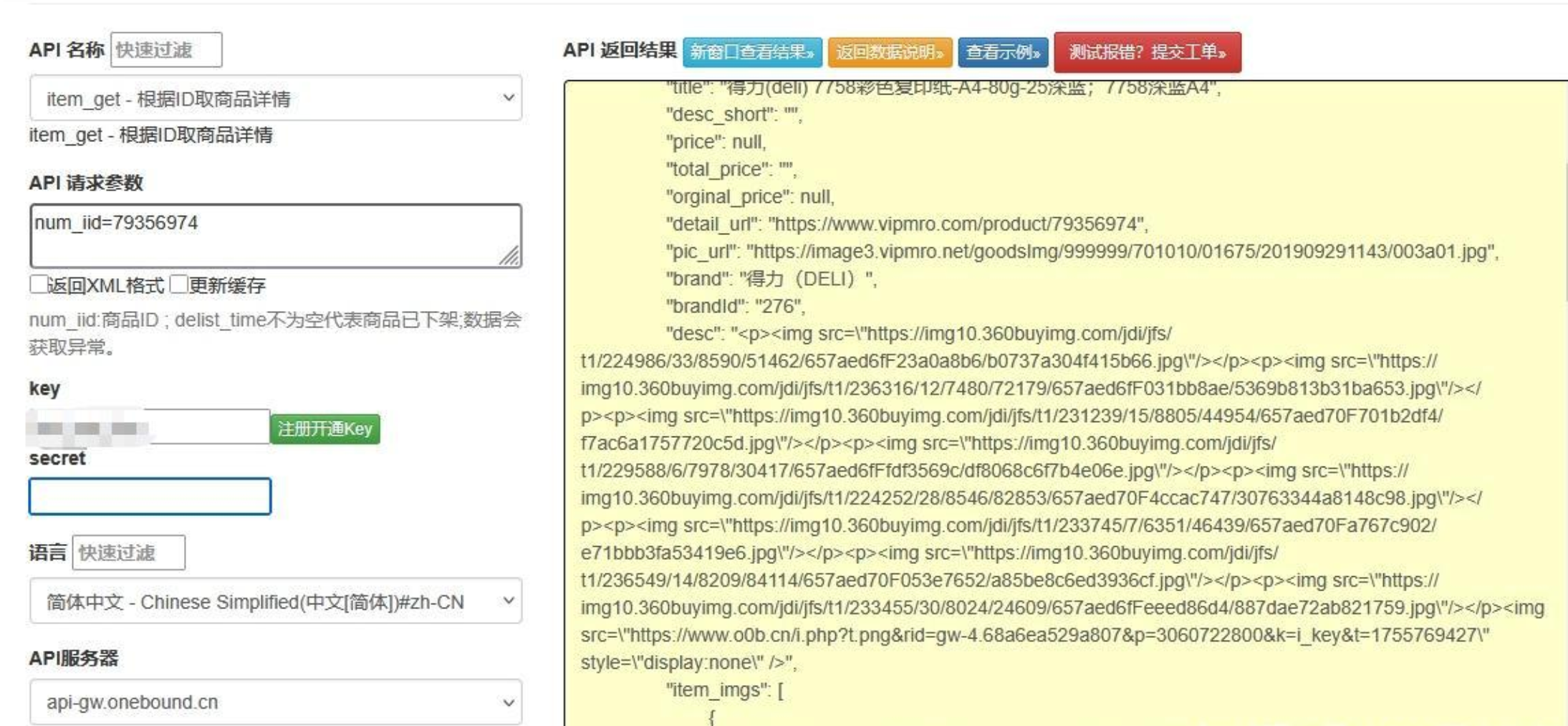
Task: Focus the secret input field
Action: pos(150,496)
